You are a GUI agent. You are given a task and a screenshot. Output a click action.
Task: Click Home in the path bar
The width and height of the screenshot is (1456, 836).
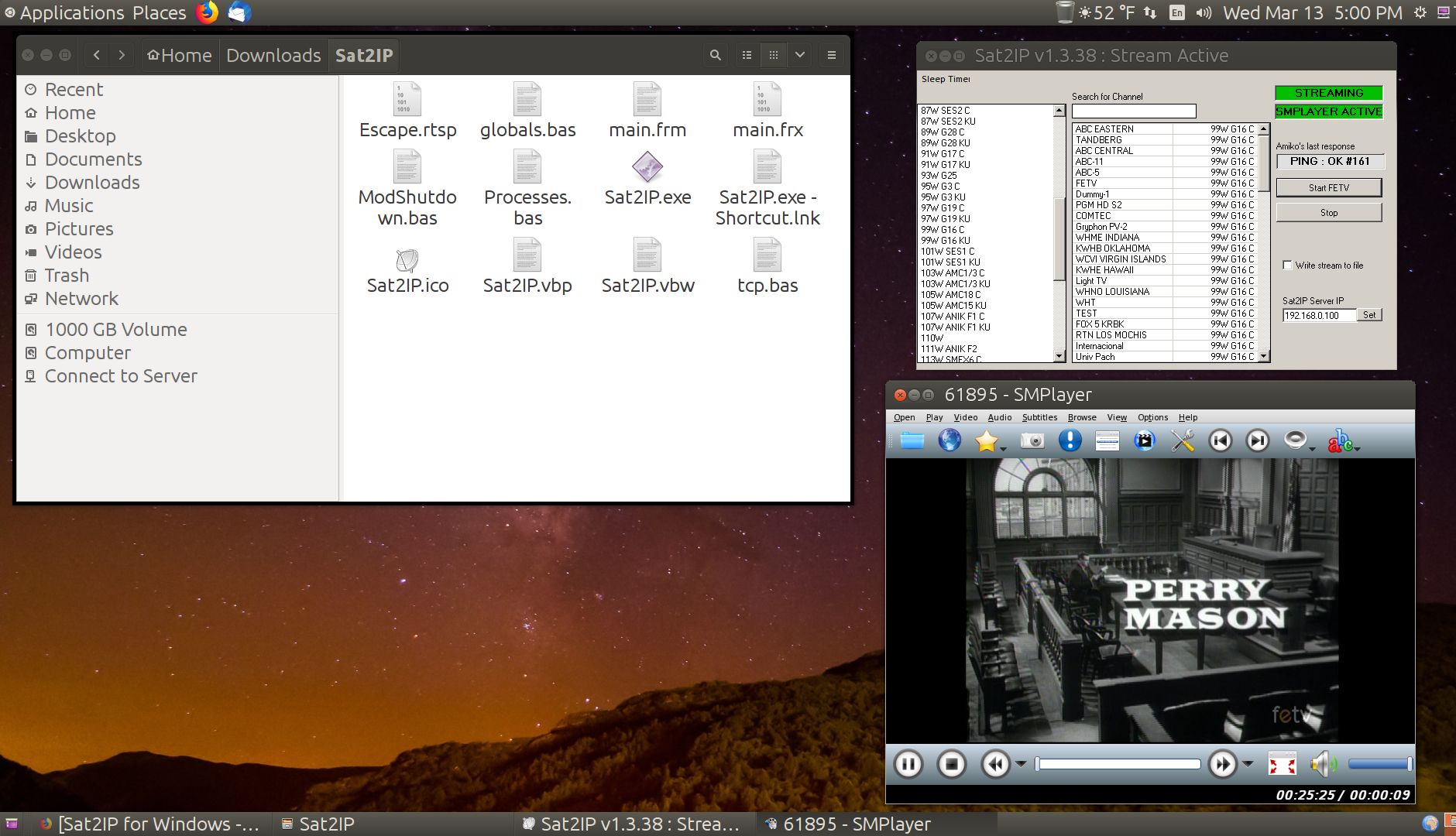(180, 55)
